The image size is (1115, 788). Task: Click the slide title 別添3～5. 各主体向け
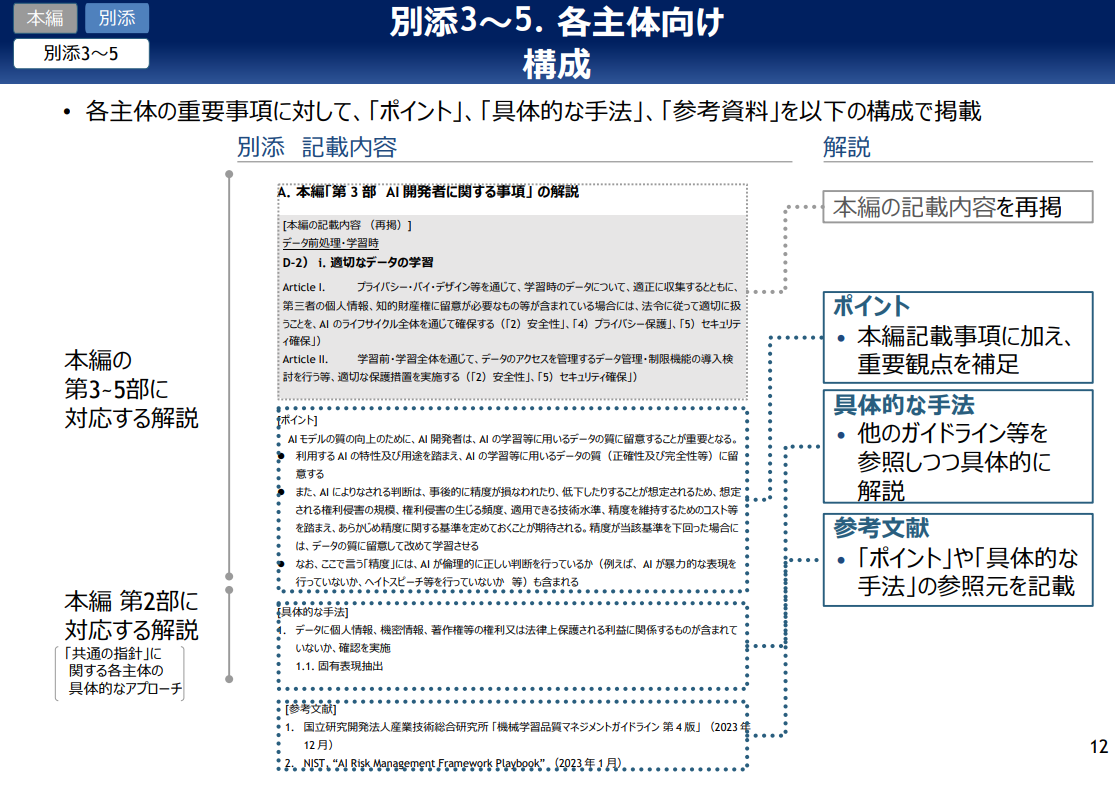tap(557, 21)
